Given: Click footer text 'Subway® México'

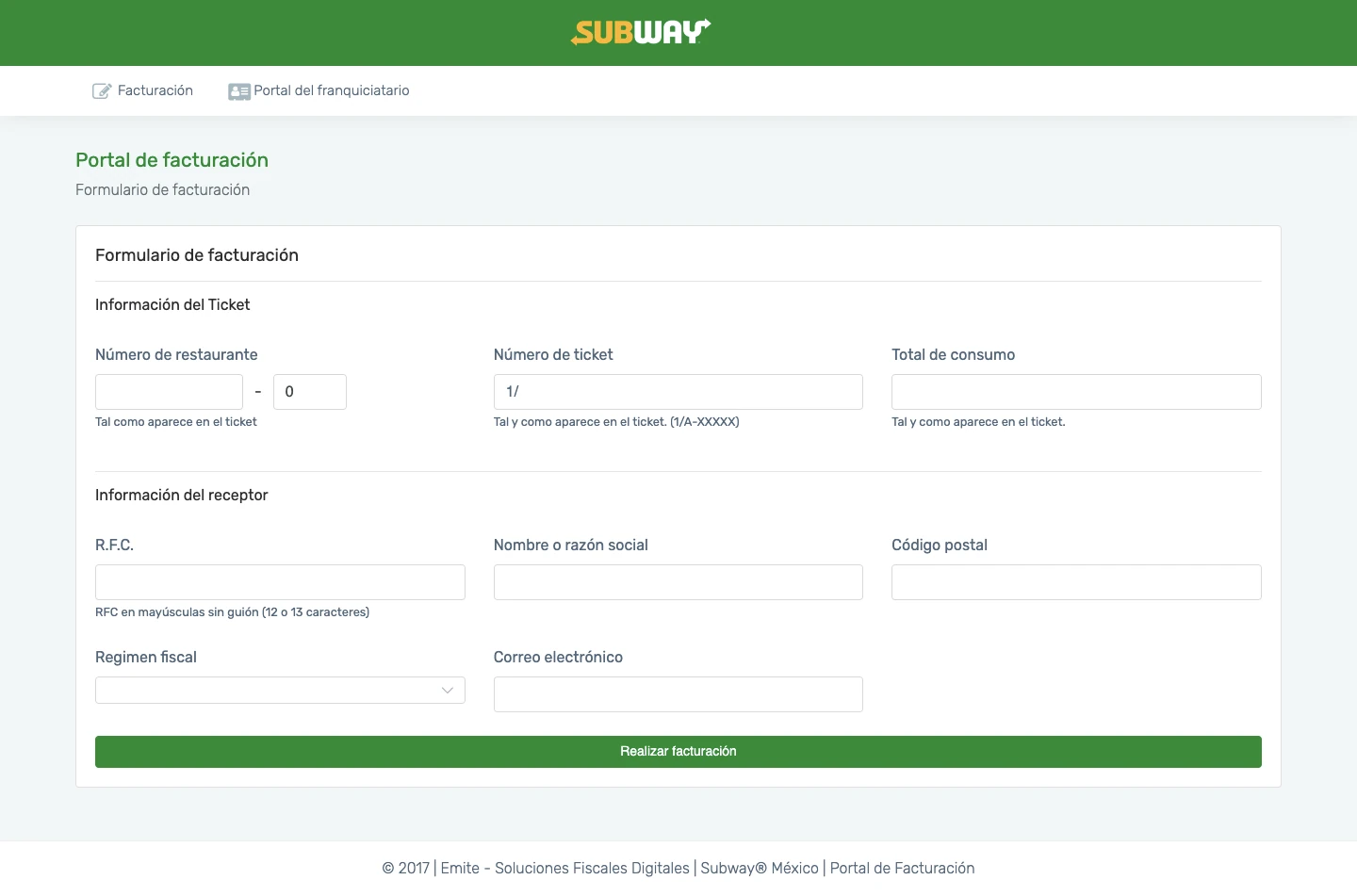Looking at the screenshot, I should 760,869.
